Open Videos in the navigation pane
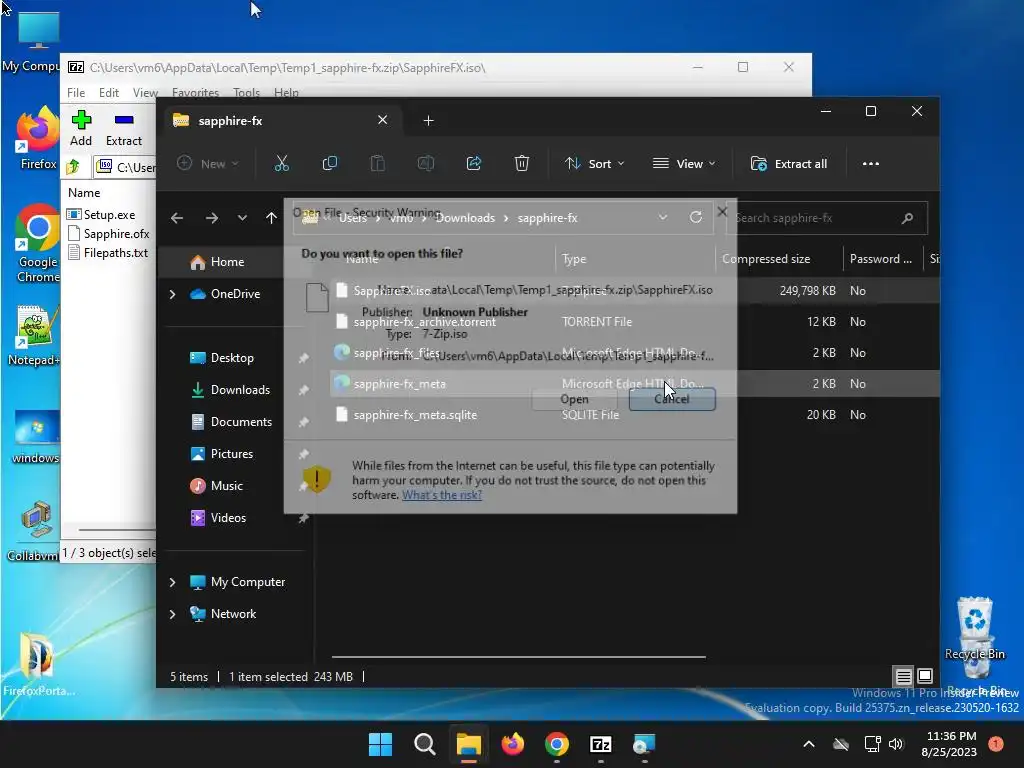 [x=227, y=518]
